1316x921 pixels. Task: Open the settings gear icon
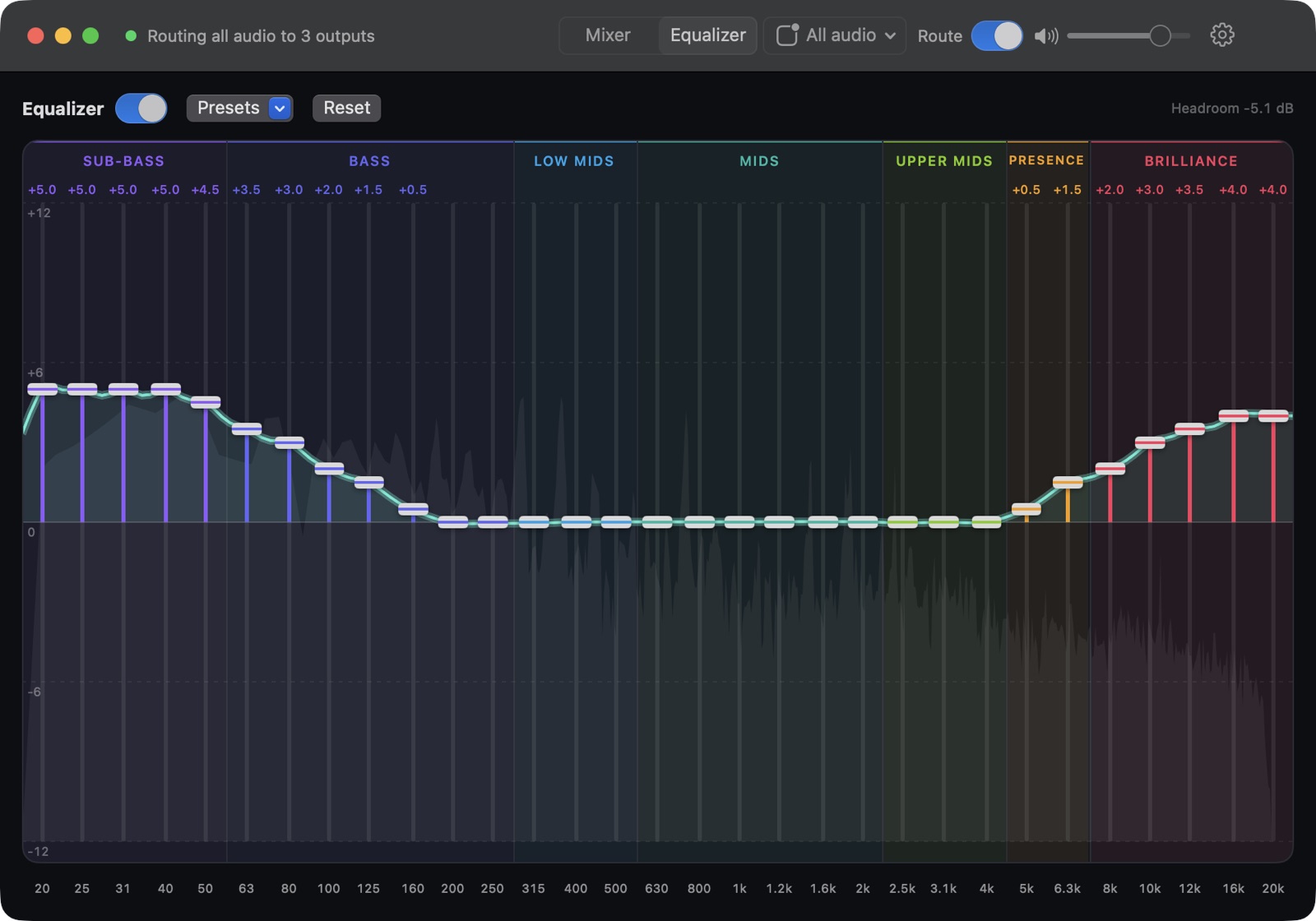[x=1222, y=35]
